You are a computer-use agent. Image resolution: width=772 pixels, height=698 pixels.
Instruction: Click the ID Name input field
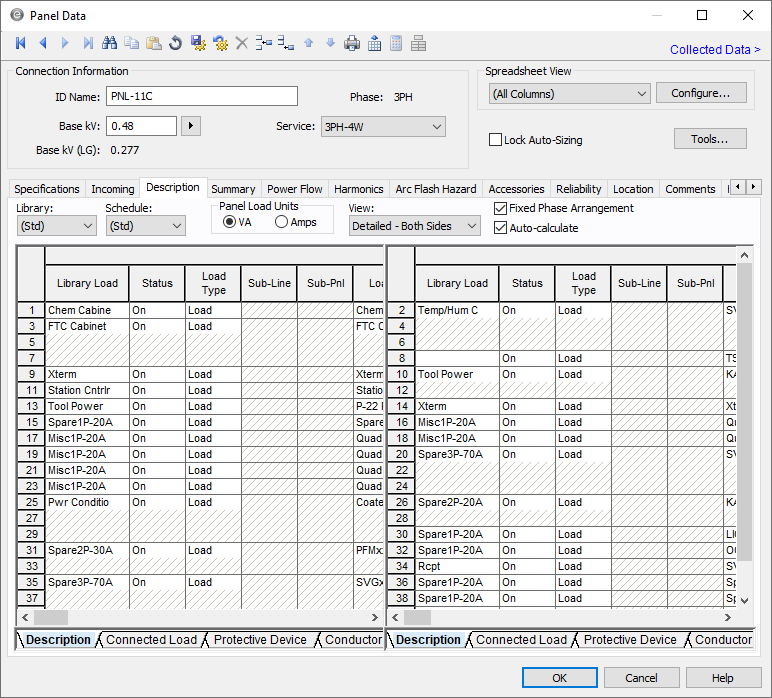[202, 96]
